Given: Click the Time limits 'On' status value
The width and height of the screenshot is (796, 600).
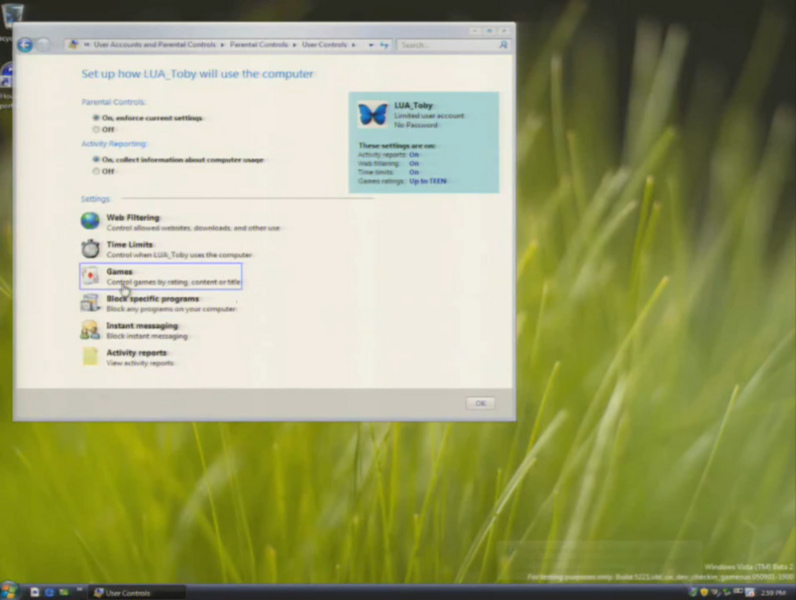Looking at the screenshot, I should (414, 172).
